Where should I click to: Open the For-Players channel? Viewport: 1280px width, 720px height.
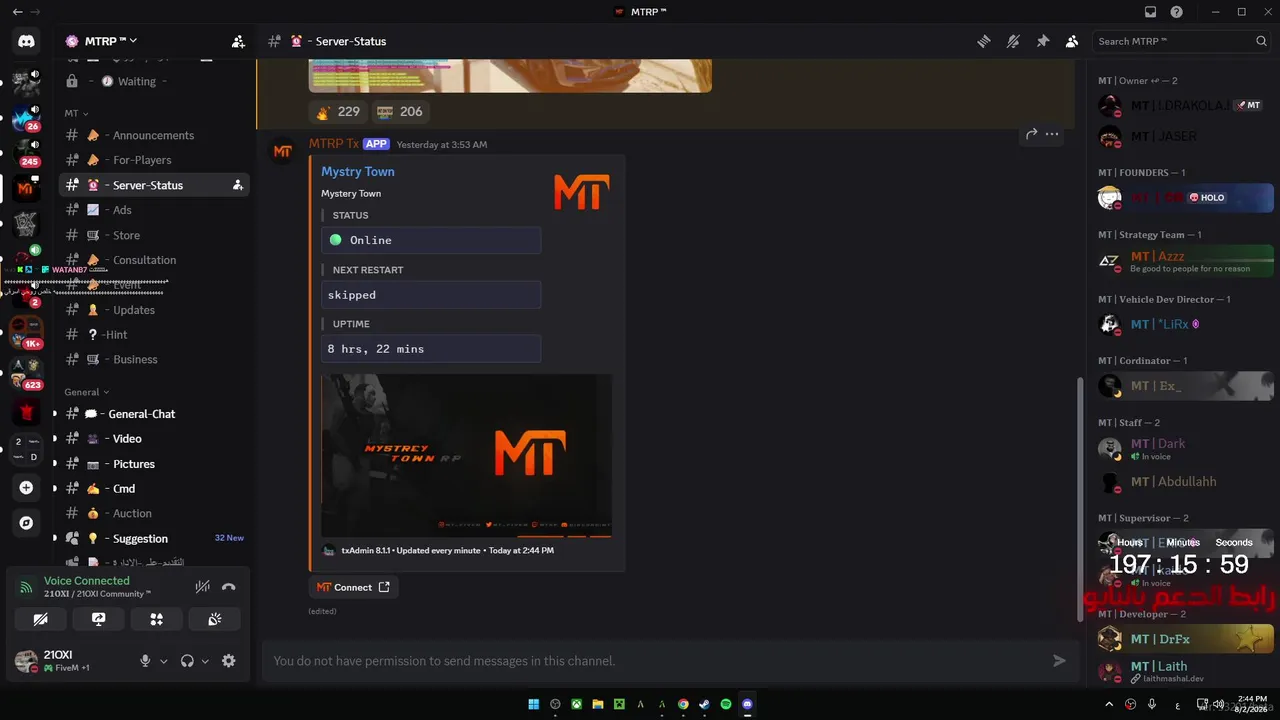[154, 160]
